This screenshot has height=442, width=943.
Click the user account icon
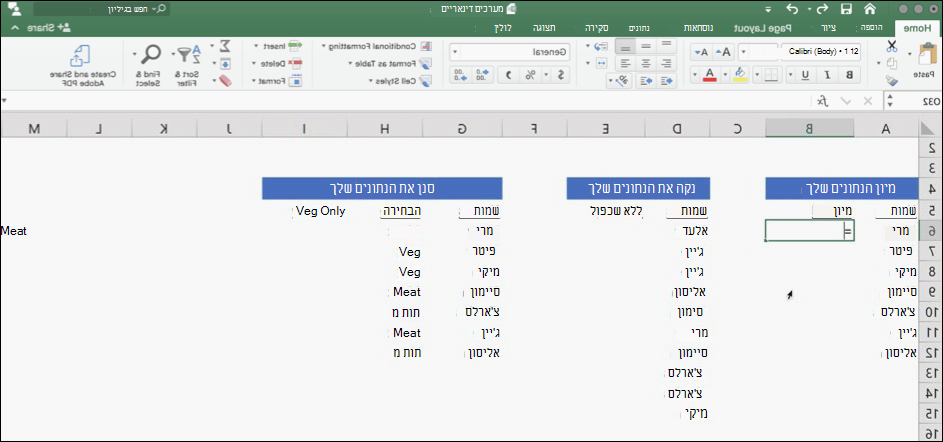point(16,9)
